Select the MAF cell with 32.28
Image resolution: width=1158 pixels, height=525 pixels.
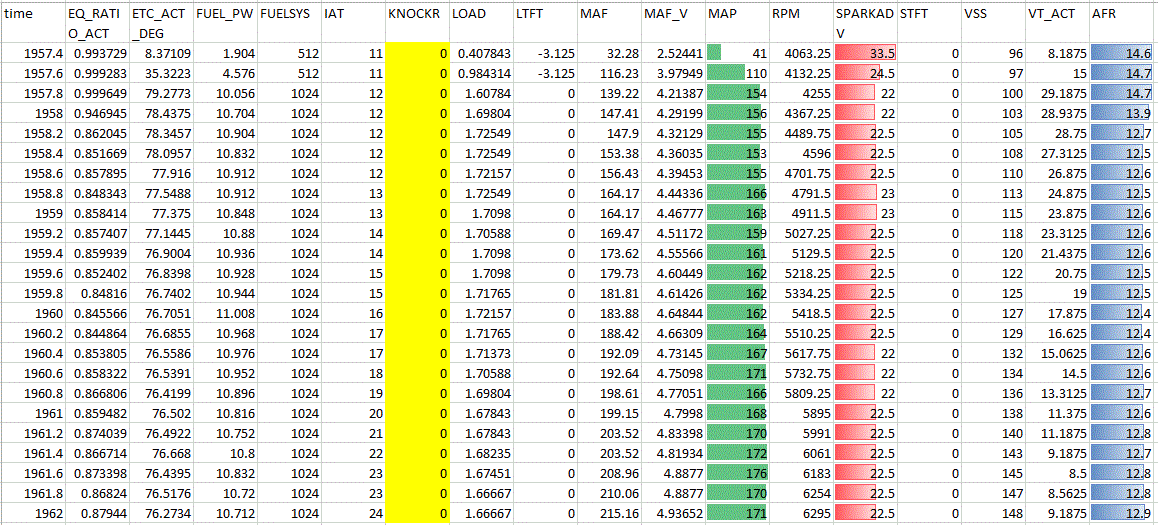(x=608, y=54)
